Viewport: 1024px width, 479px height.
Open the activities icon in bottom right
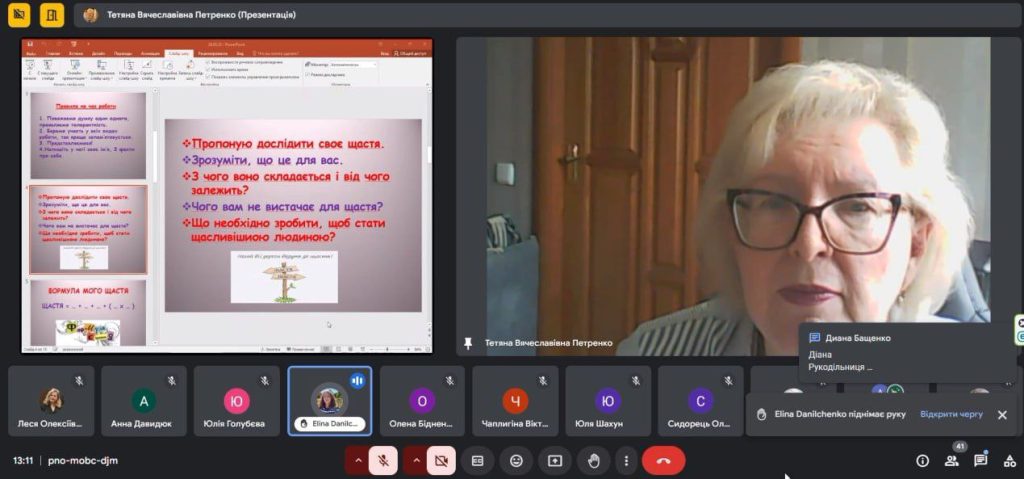(1009, 461)
